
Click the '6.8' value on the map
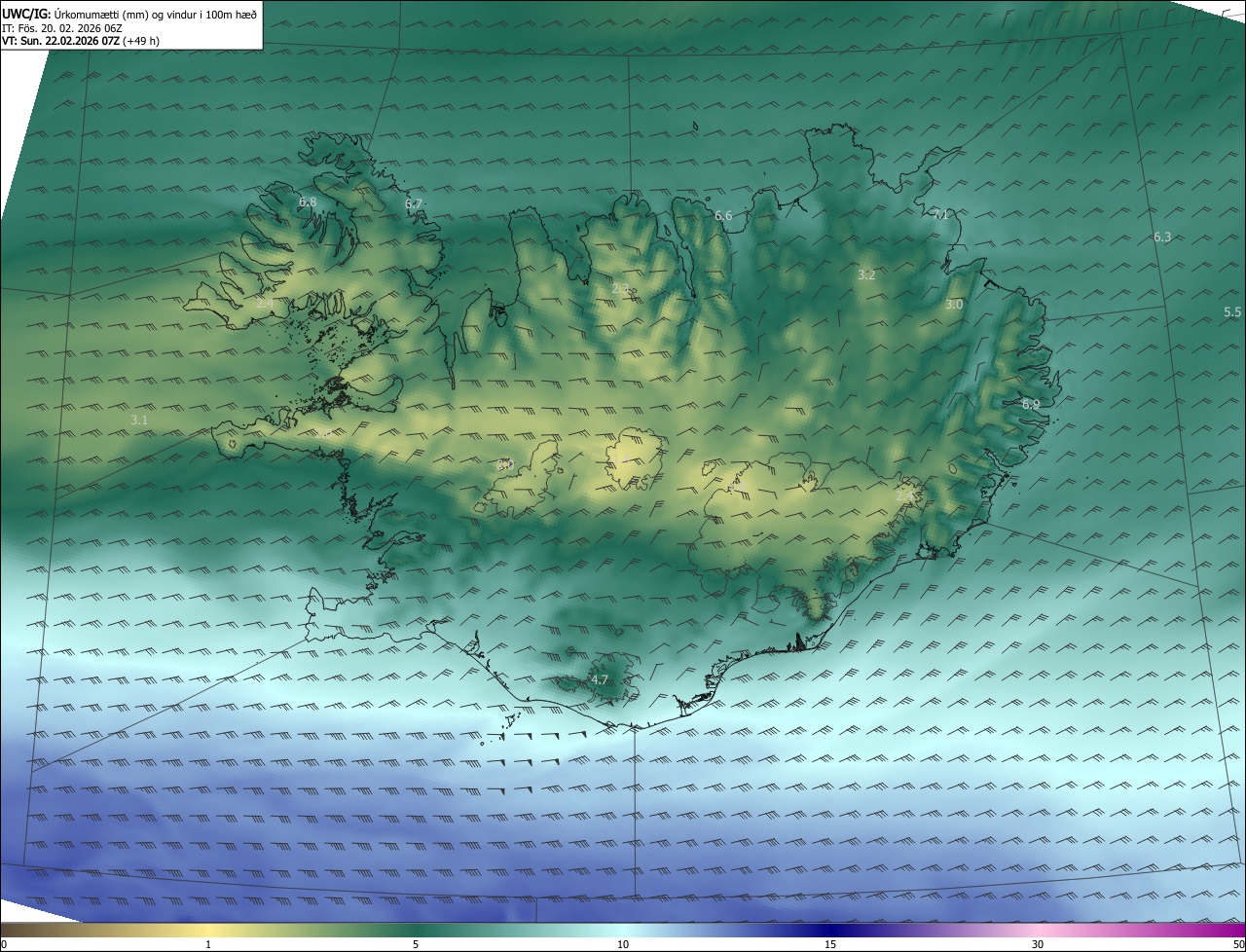coord(308,201)
